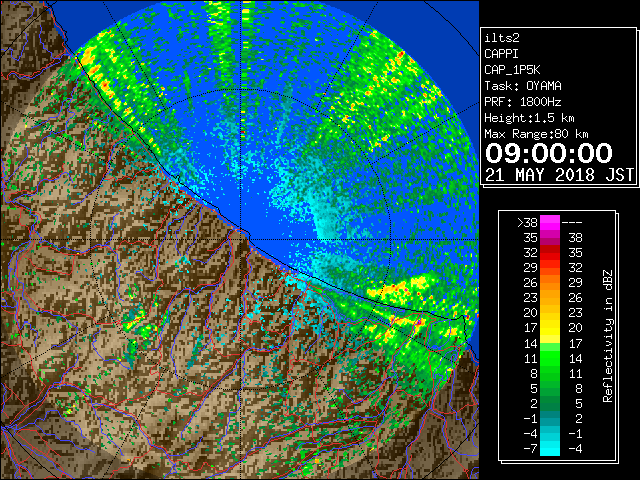Click the 'Reflectivity in dBZ' legend title
Image resolution: width=640 pixels, height=480 pixels.
point(608,336)
